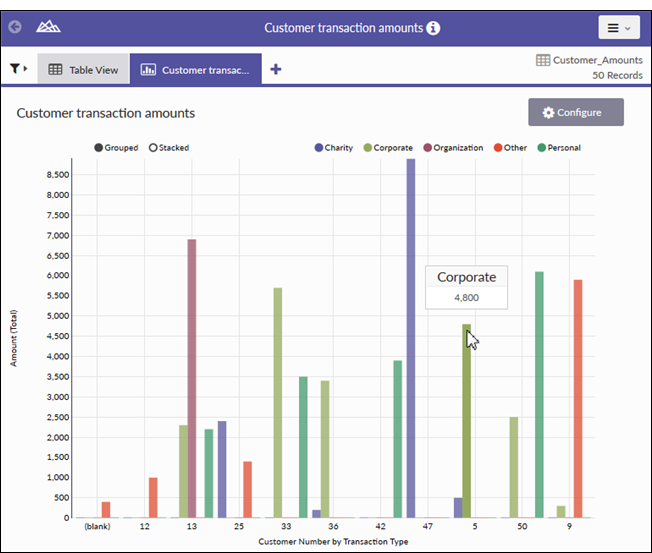Open the hamburger menu dropdown
Screen dimensions: 652x553
(619, 28)
